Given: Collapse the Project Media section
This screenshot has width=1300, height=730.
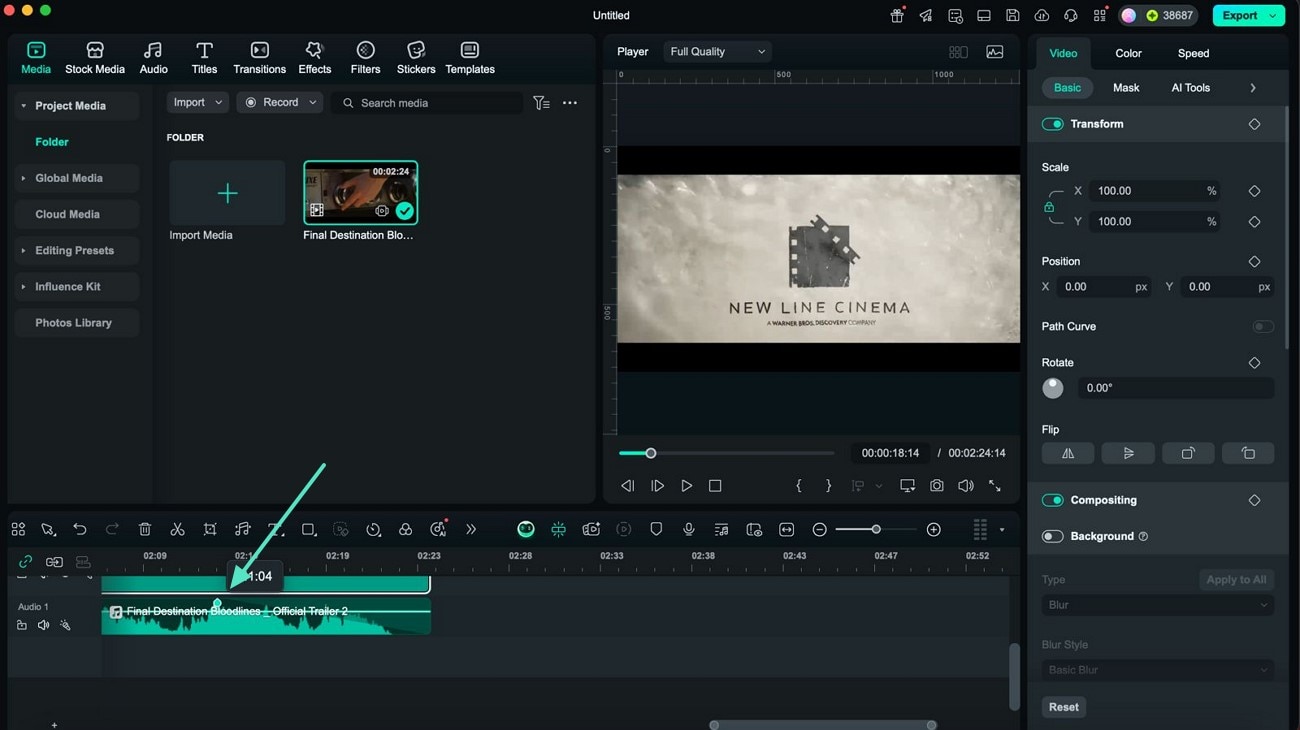Looking at the screenshot, I should tap(23, 106).
